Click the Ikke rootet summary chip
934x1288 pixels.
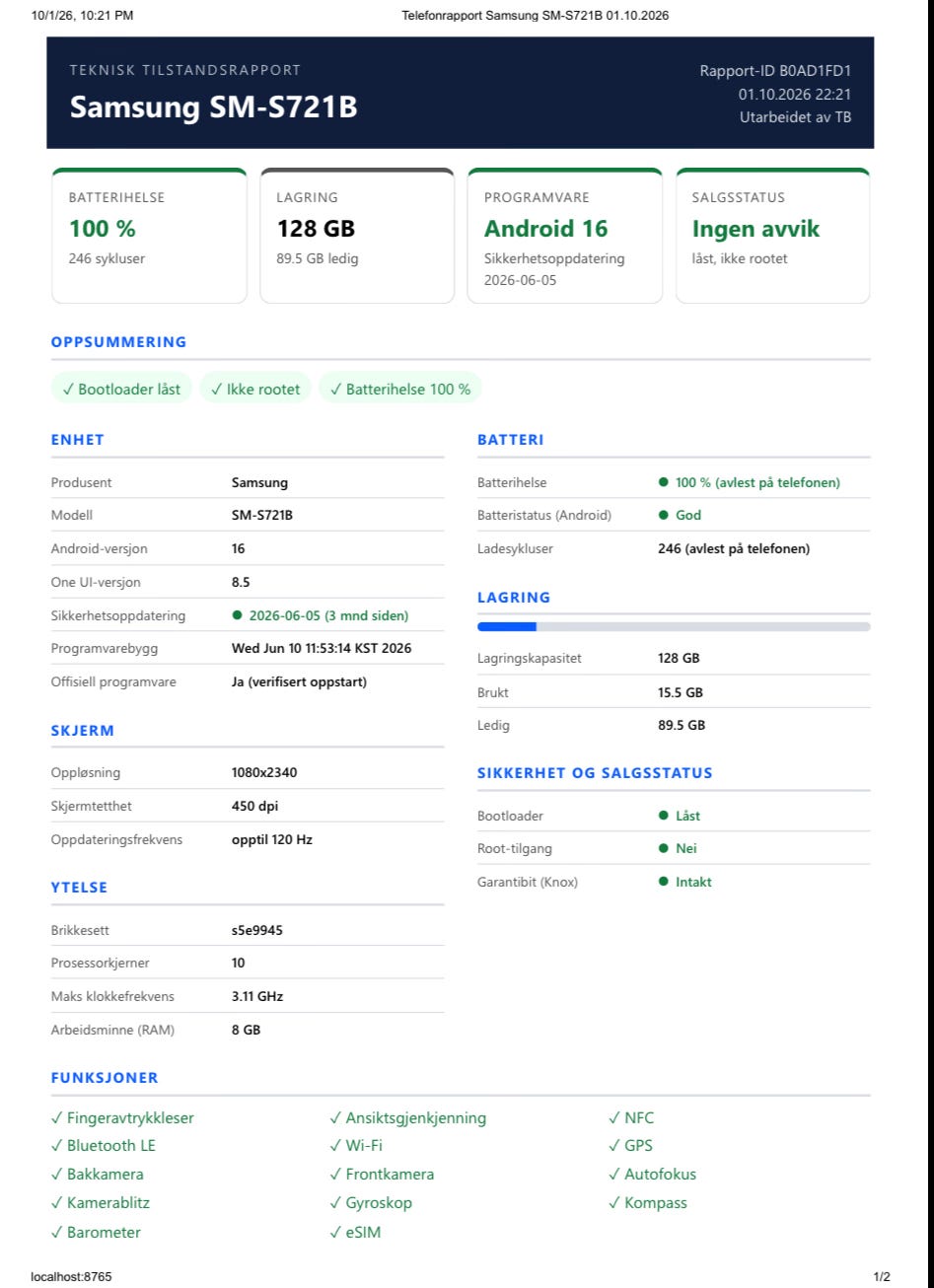[255, 389]
